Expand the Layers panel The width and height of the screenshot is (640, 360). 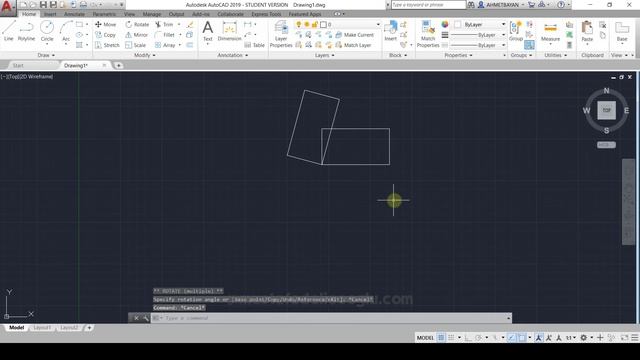(x=324, y=55)
